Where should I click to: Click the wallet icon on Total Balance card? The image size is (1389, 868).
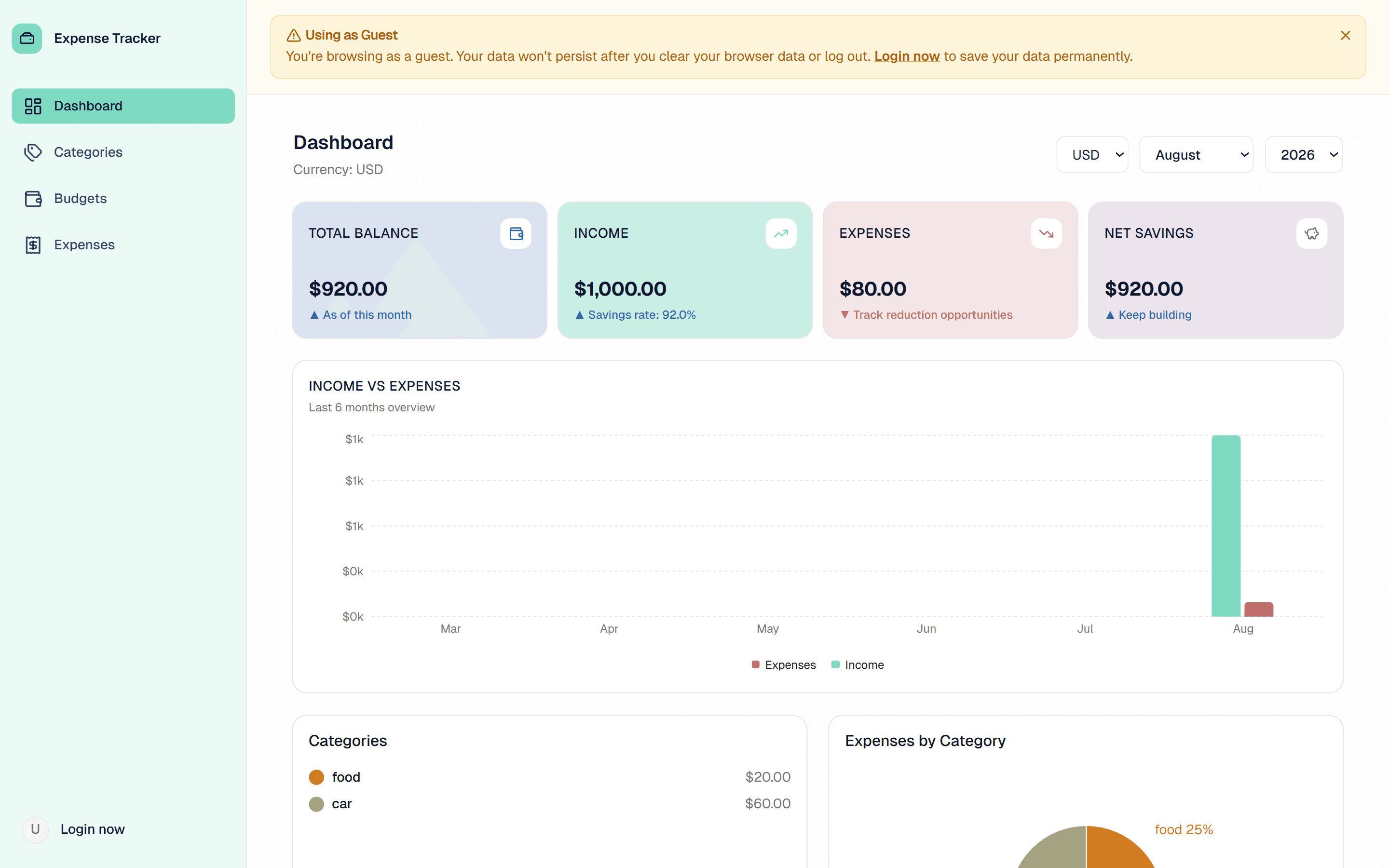pos(516,234)
